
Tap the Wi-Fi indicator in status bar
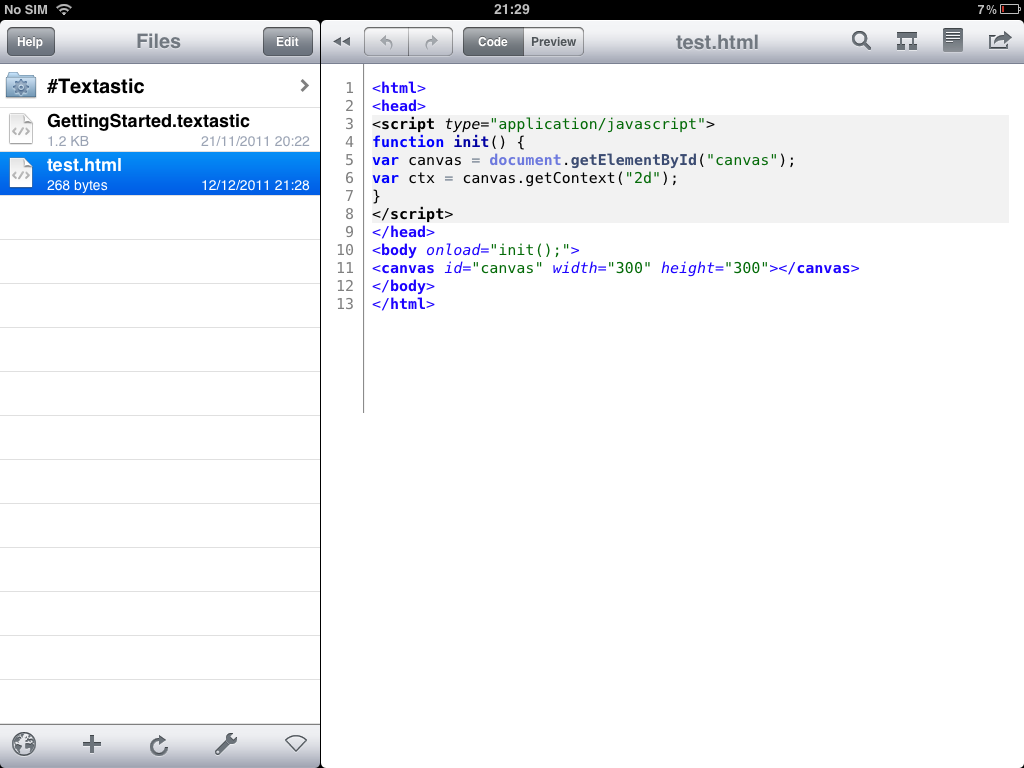(x=64, y=9)
